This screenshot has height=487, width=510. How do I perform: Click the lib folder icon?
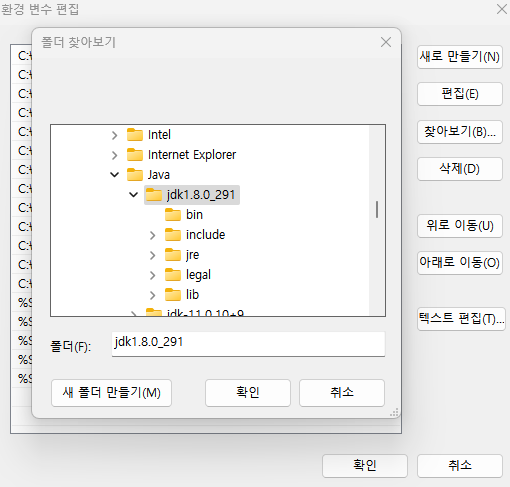(x=173, y=295)
